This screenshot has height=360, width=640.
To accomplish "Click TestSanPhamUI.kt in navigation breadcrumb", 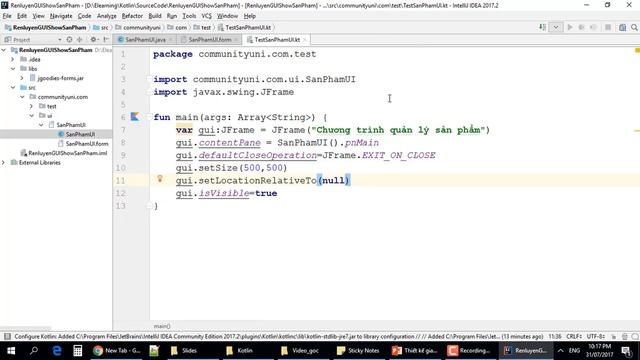I will coord(248,27).
